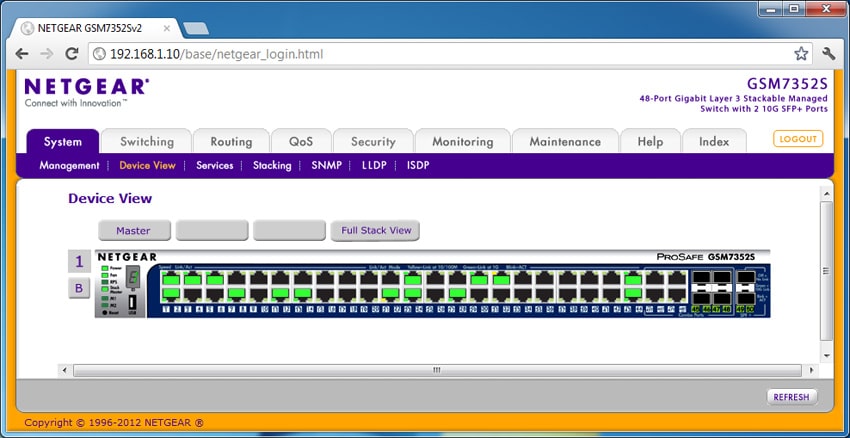850x438 pixels.
Task: Click active port 29 on the switch
Action: [x=480, y=280]
